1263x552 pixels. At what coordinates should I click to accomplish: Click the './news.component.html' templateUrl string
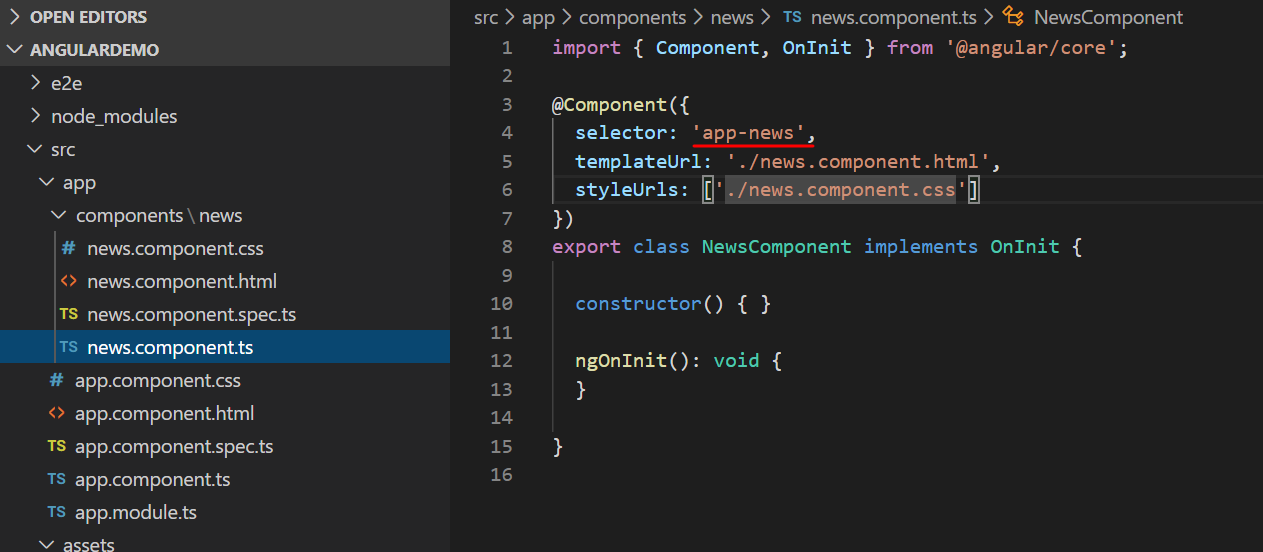pyautogui.click(x=858, y=161)
